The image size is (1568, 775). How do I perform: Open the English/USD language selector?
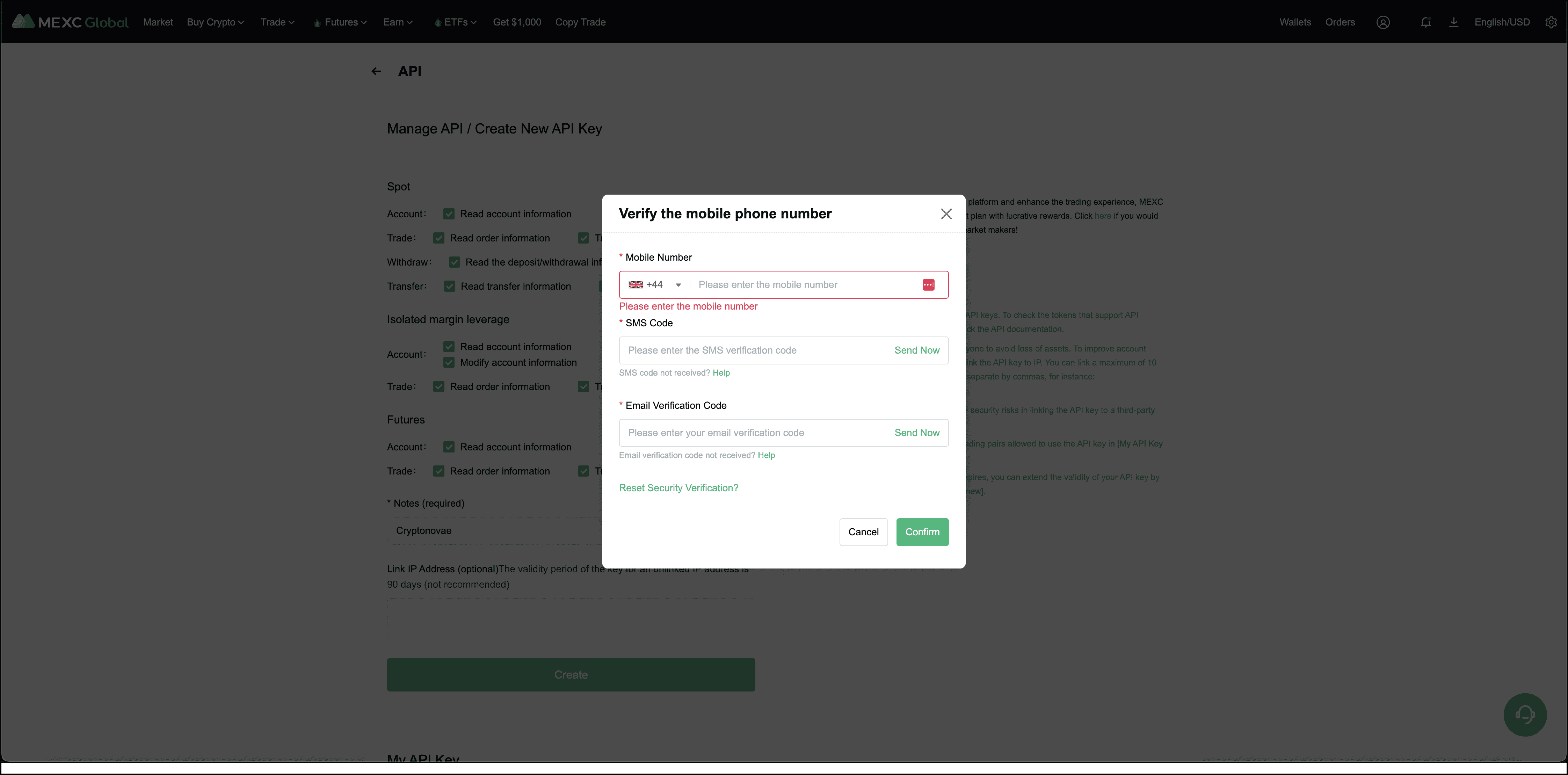click(x=1502, y=22)
